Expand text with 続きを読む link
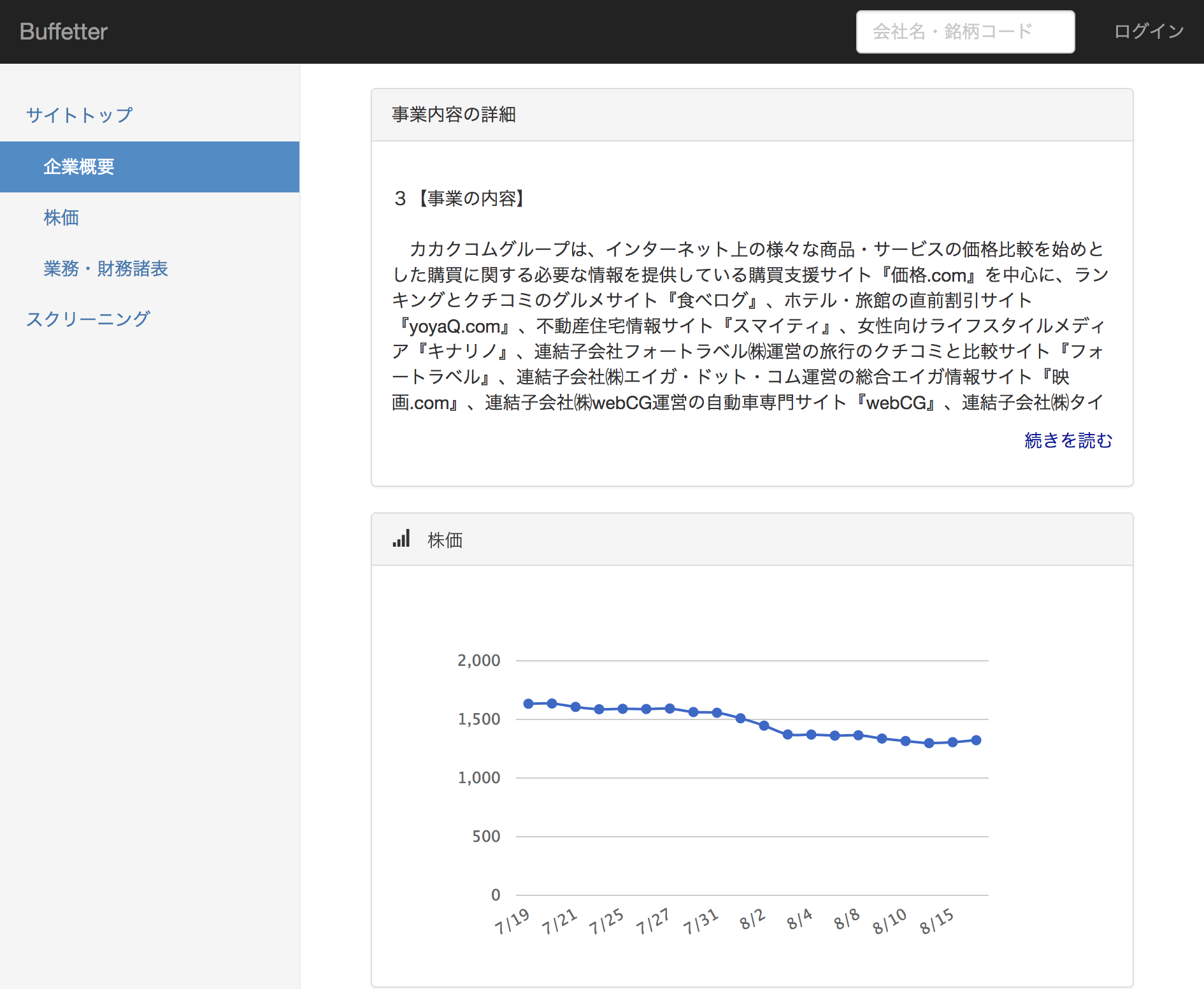 1068,440
